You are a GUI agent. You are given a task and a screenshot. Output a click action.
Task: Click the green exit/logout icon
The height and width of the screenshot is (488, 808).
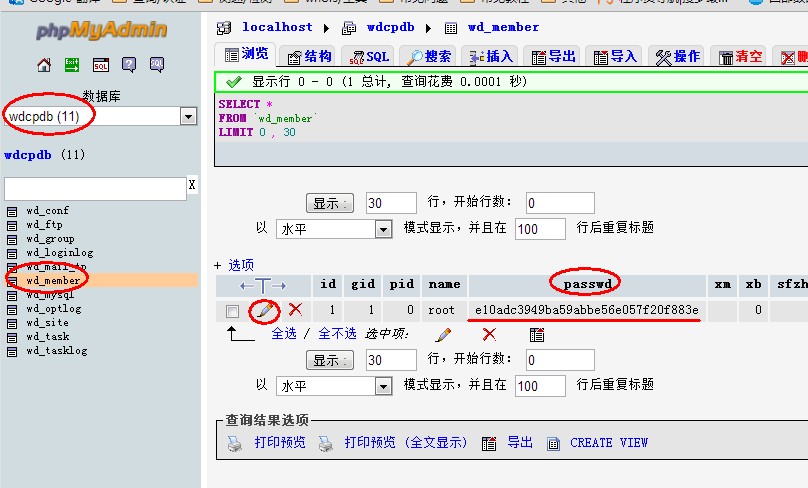[x=72, y=65]
